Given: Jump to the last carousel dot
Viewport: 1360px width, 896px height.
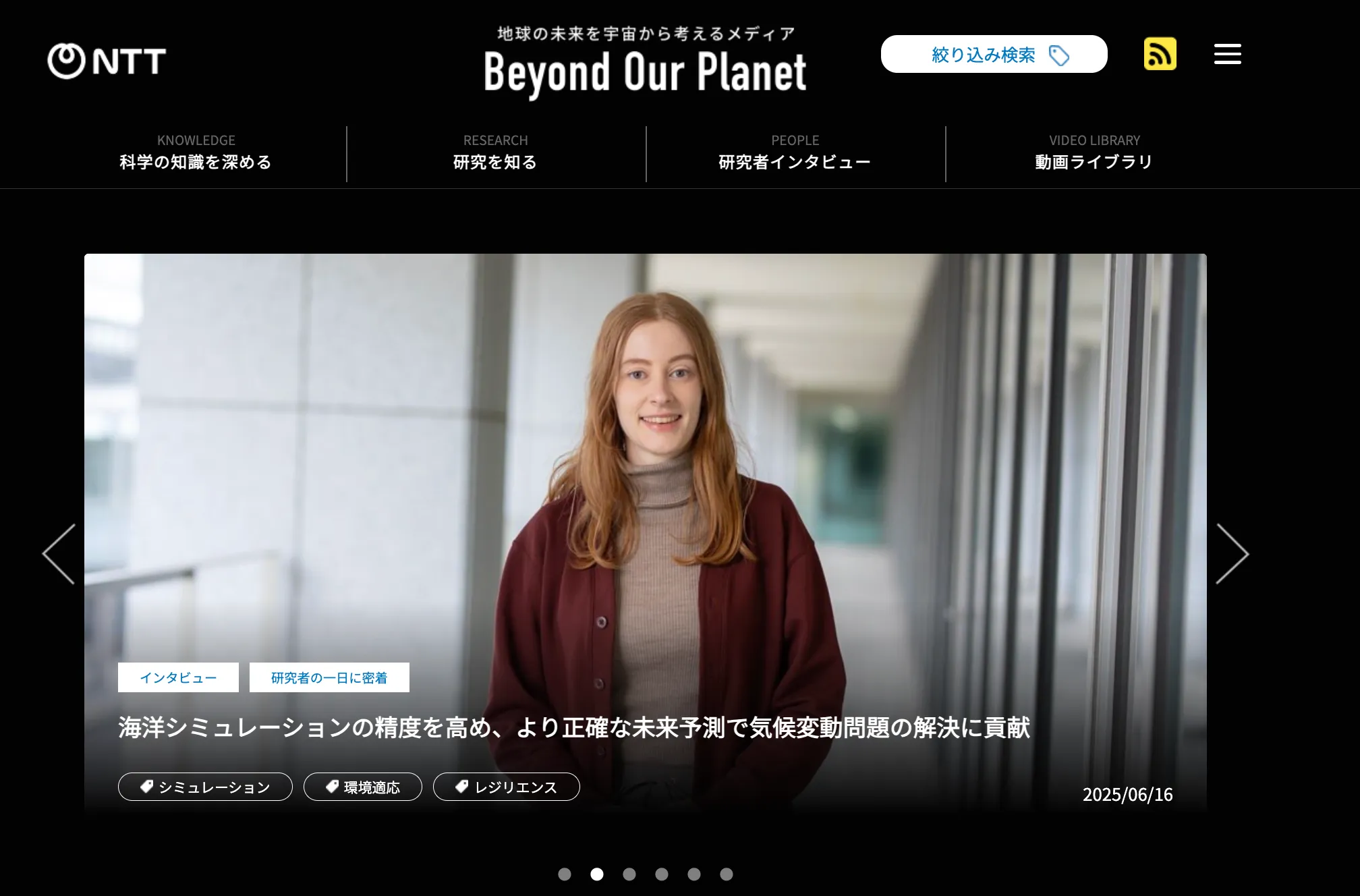Looking at the screenshot, I should pyautogui.click(x=727, y=874).
